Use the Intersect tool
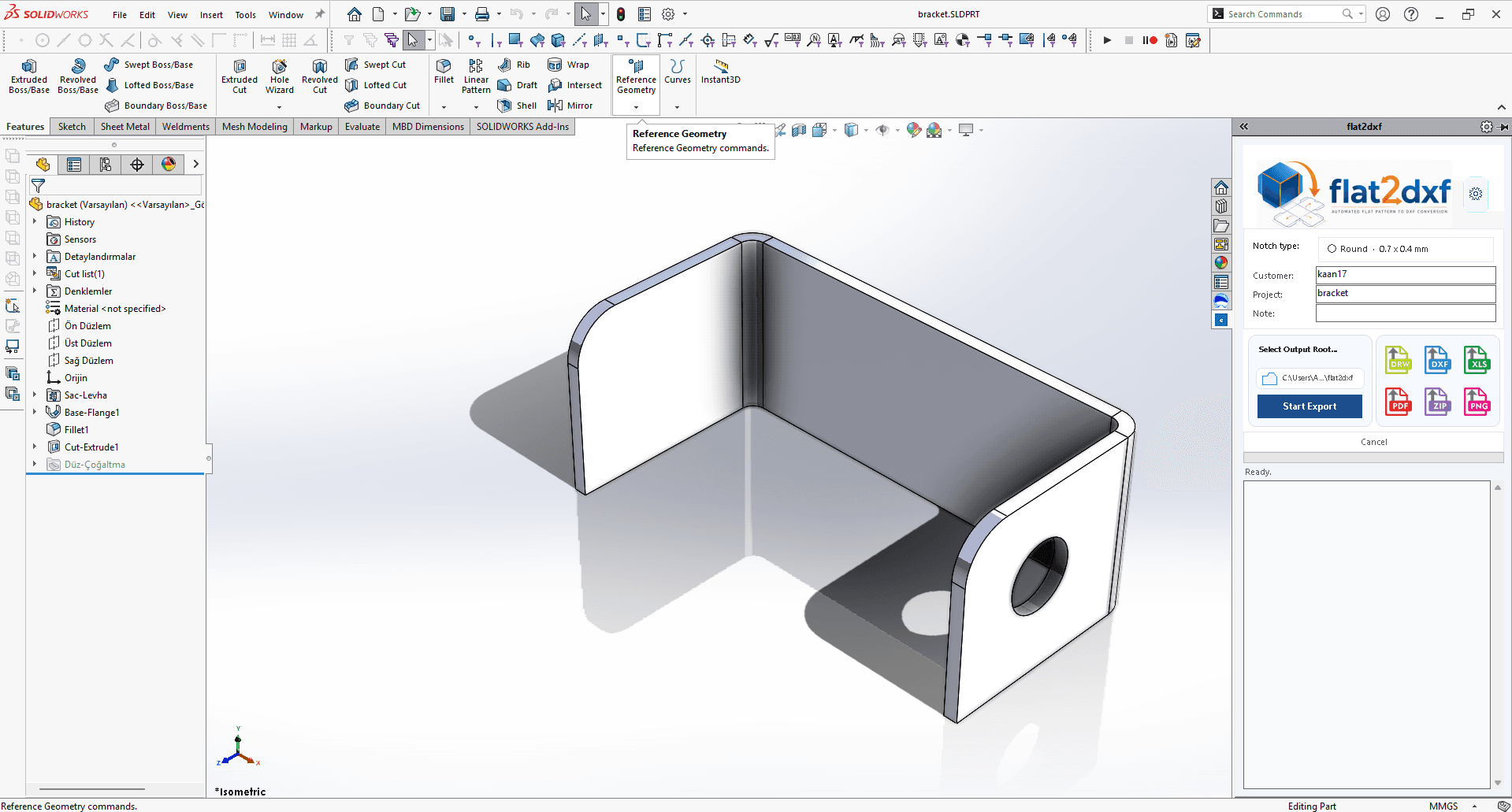Image resolution: width=1512 pixels, height=812 pixels. coord(574,85)
